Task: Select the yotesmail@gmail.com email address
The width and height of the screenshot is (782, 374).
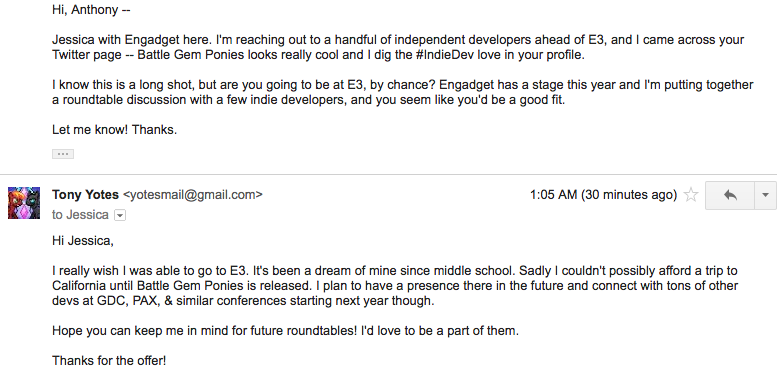Action: click(193, 194)
